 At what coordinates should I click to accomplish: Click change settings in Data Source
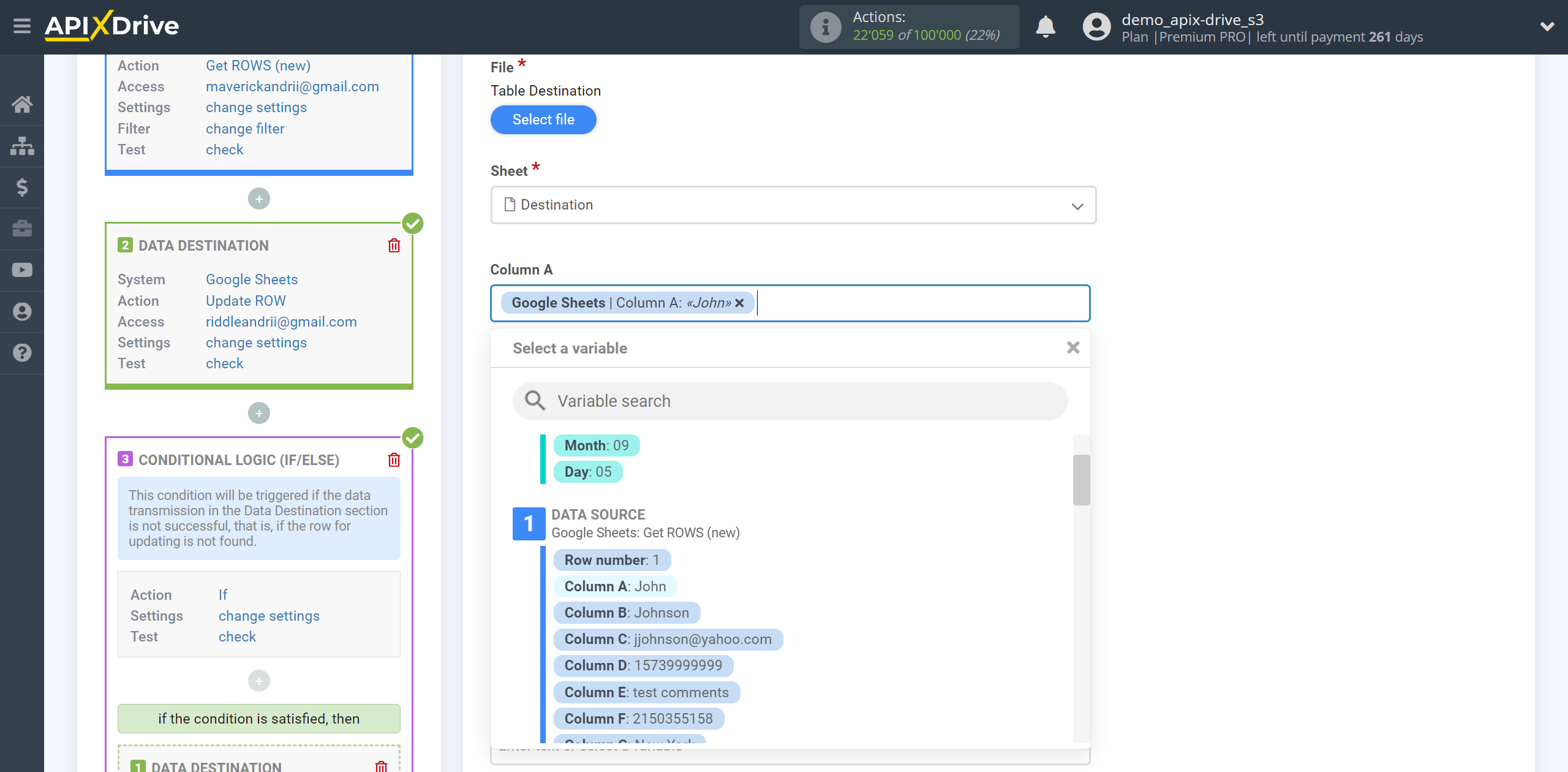pyautogui.click(x=256, y=107)
